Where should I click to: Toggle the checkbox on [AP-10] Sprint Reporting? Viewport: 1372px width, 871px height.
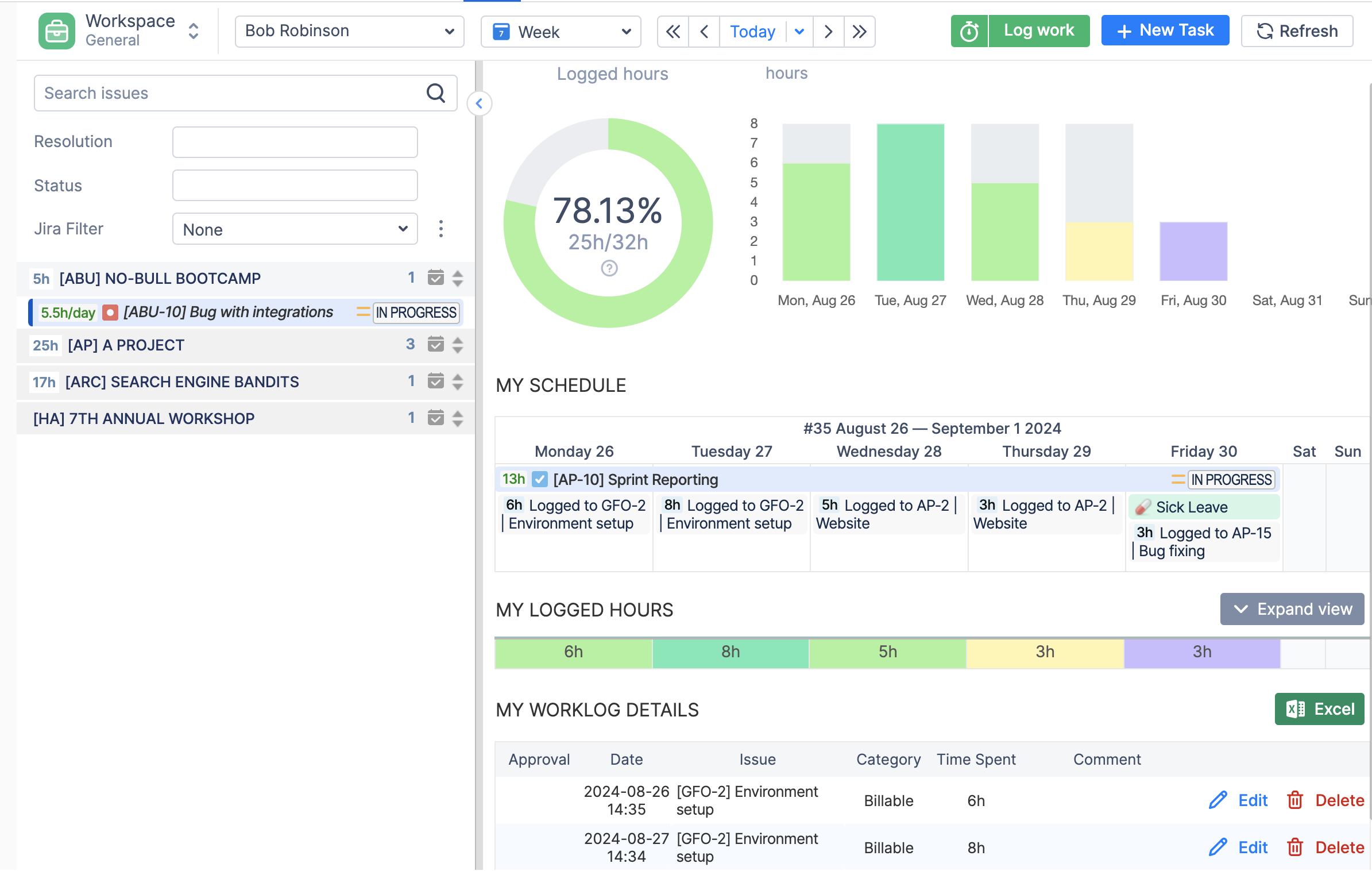pos(539,479)
